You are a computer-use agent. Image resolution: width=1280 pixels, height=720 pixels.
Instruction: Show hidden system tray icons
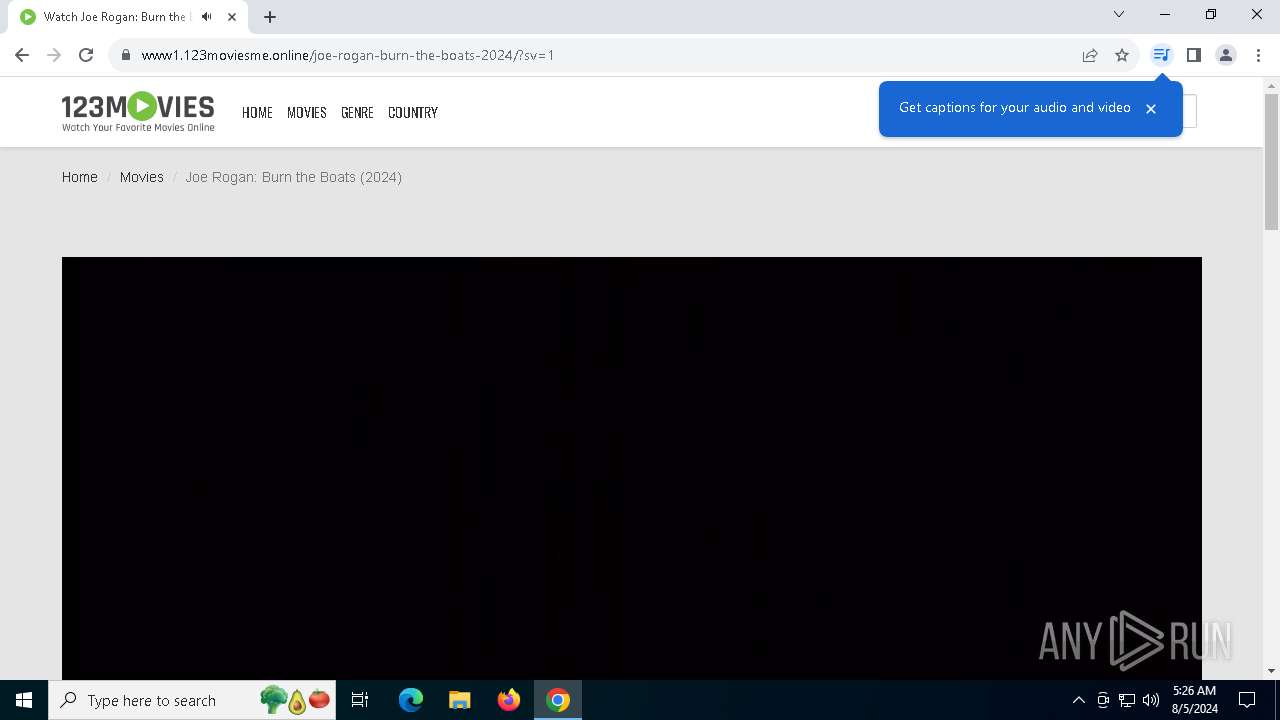pos(1079,700)
